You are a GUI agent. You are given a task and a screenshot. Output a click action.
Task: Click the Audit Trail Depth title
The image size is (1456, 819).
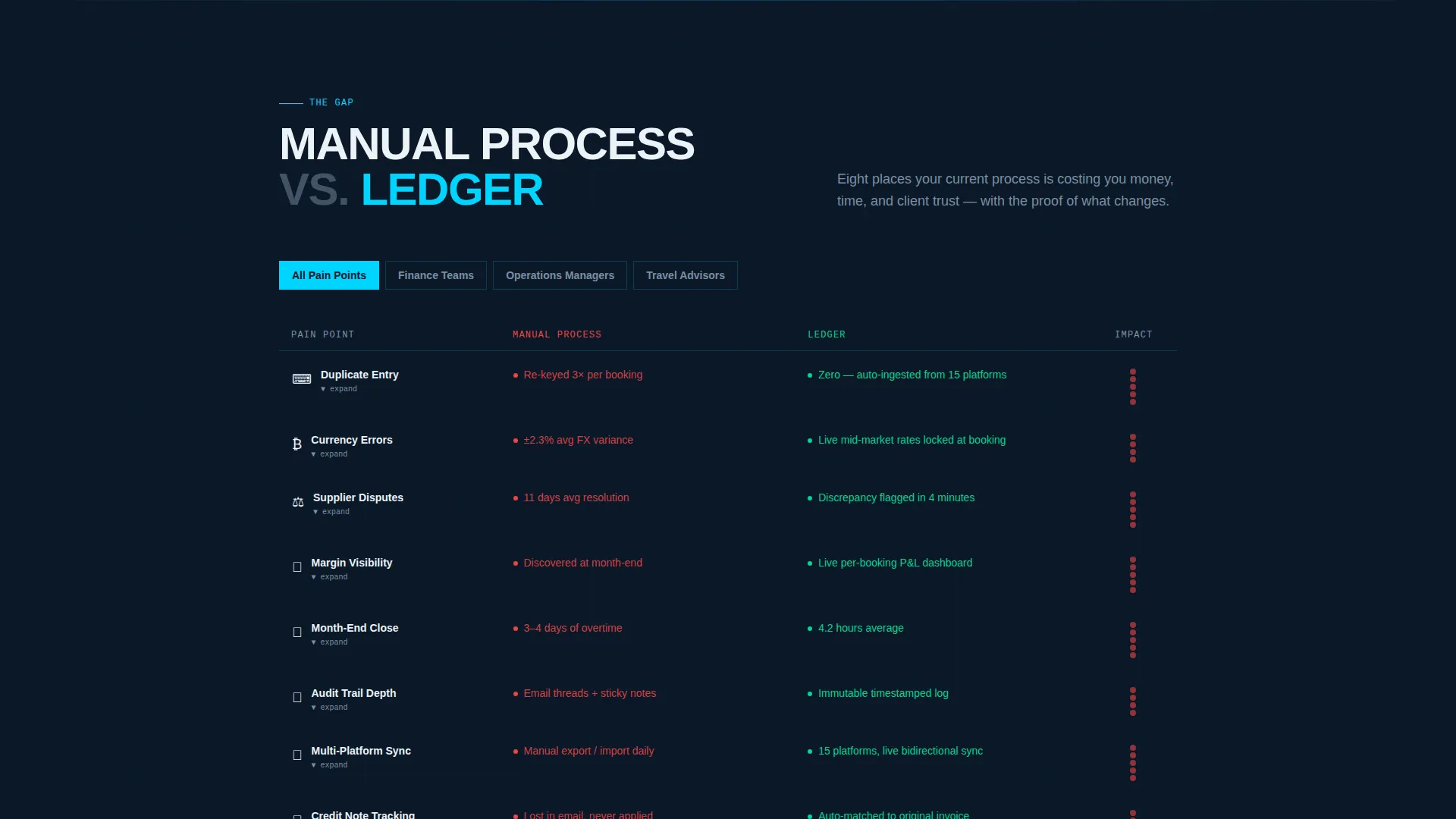point(353,693)
